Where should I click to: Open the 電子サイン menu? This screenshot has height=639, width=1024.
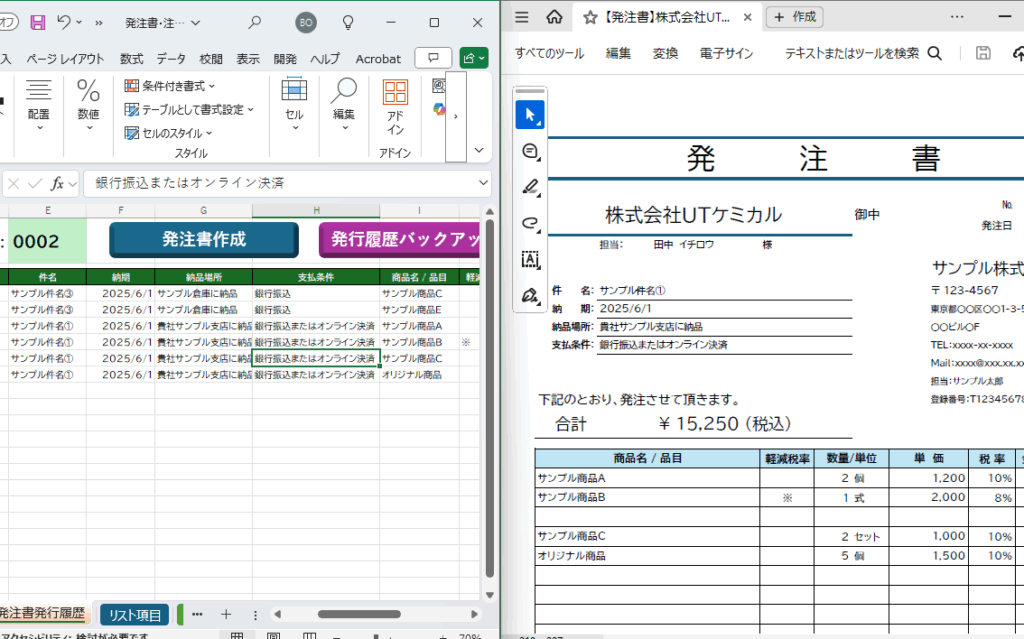click(726, 54)
